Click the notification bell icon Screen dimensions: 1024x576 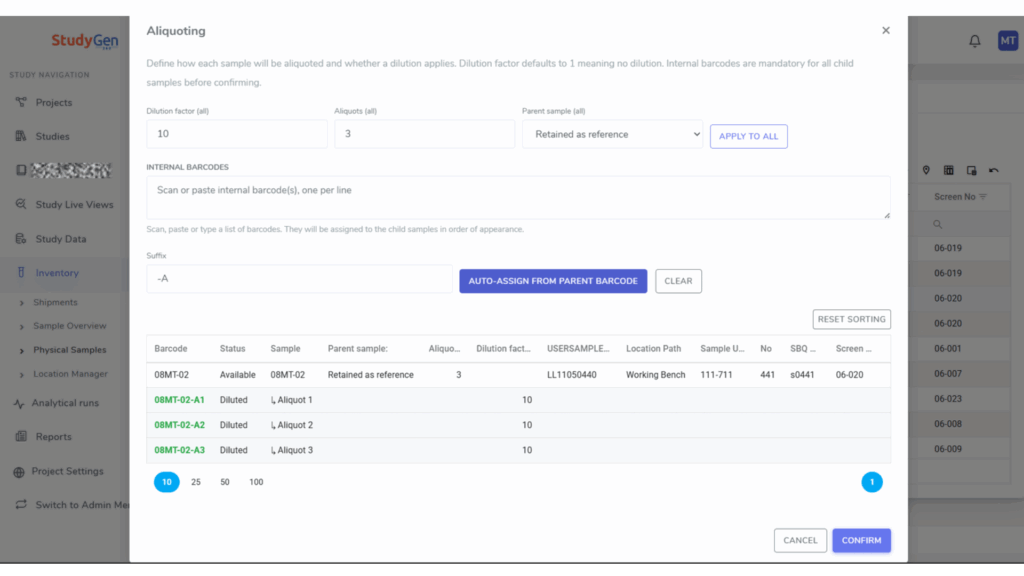[974, 41]
